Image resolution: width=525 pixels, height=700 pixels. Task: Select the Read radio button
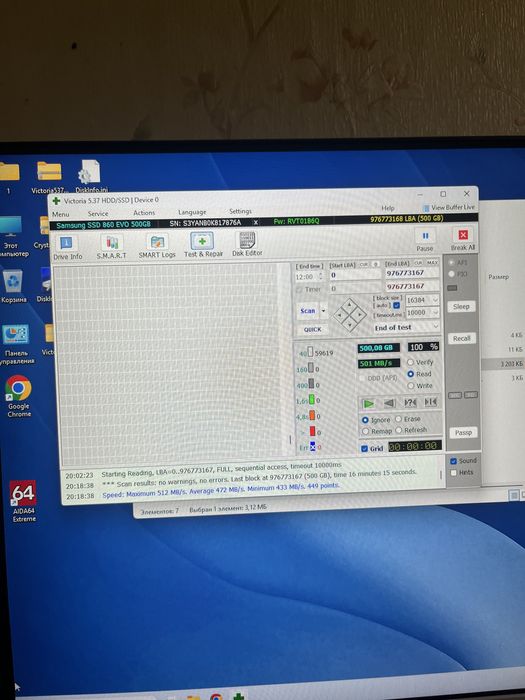(410, 374)
